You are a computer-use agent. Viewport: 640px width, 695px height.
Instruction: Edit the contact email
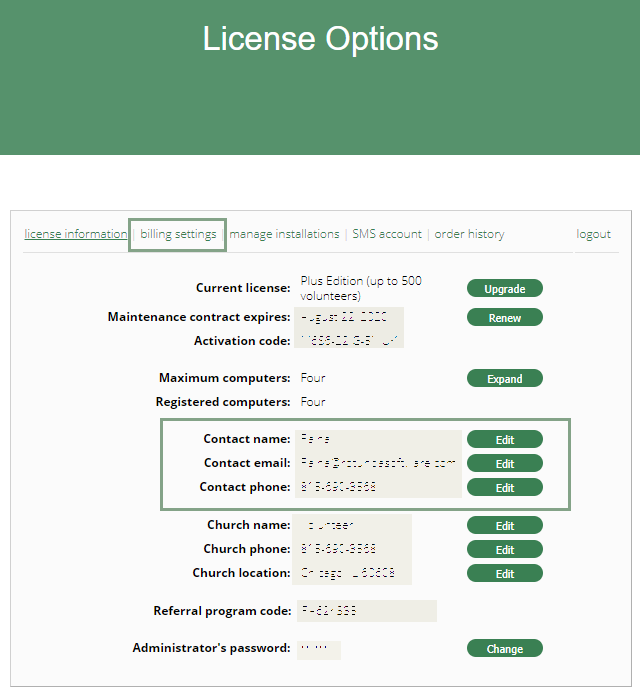(504, 464)
